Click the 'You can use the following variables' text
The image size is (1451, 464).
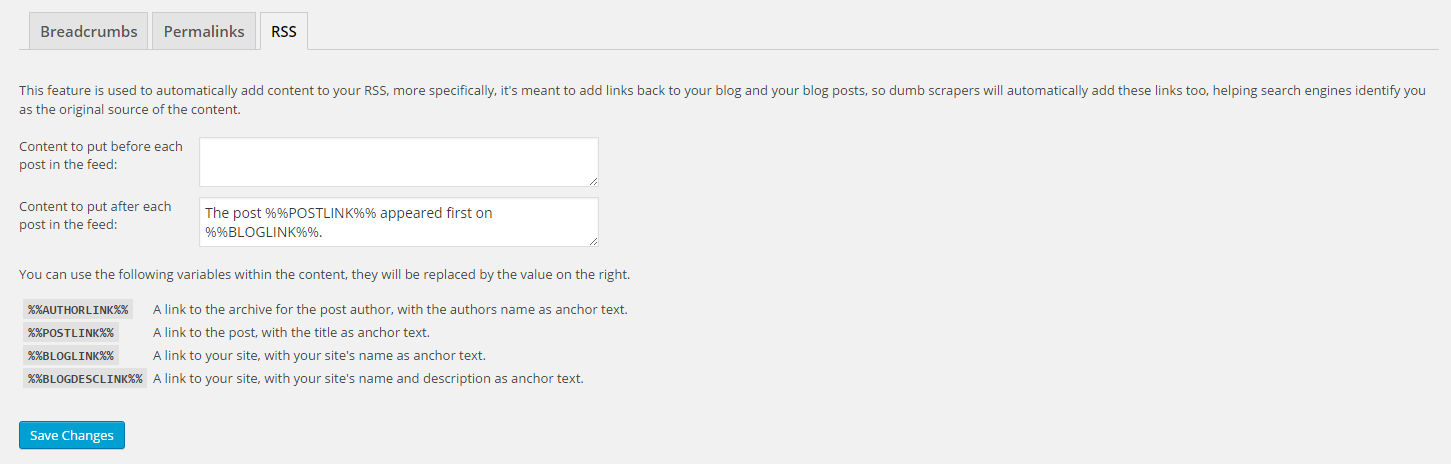click(325, 274)
